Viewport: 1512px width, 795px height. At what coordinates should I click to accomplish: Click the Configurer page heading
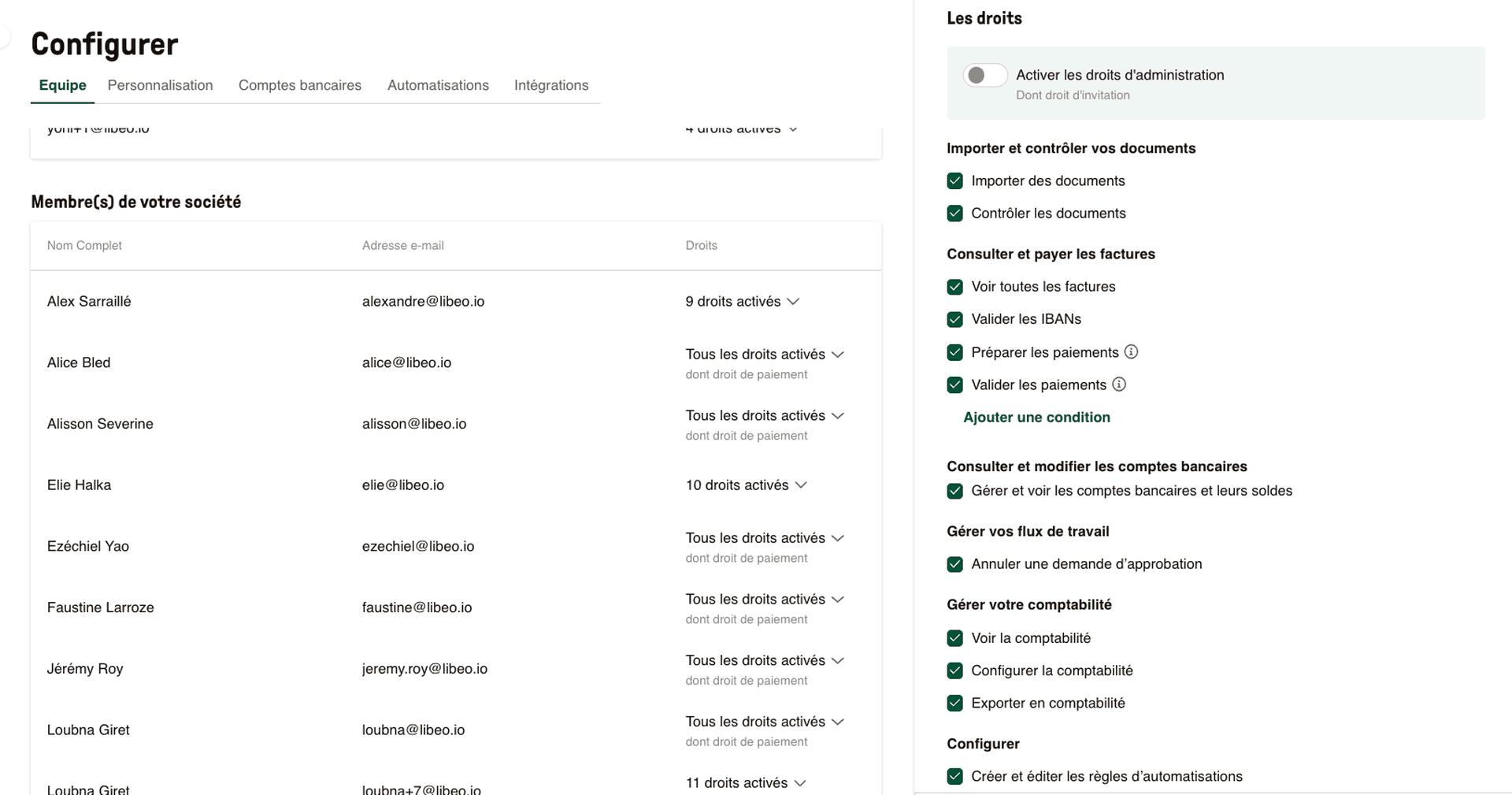click(105, 44)
